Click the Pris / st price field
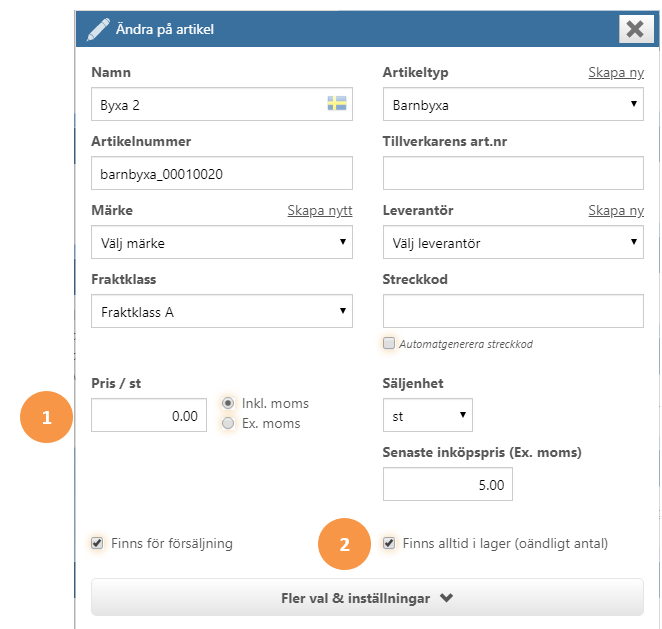Image resolution: width=662 pixels, height=629 pixels. pyautogui.click(x=149, y=415)
